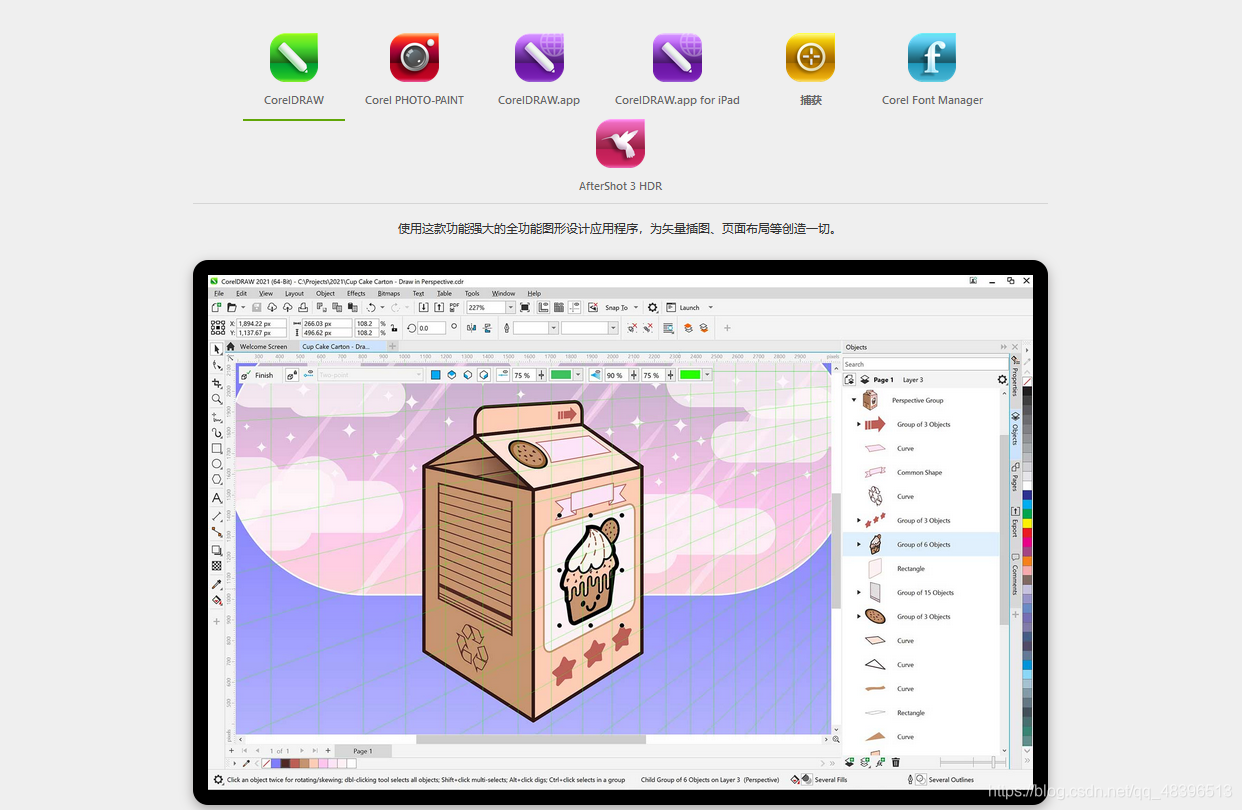Toggle full-screen preview button

click(525, 307)
